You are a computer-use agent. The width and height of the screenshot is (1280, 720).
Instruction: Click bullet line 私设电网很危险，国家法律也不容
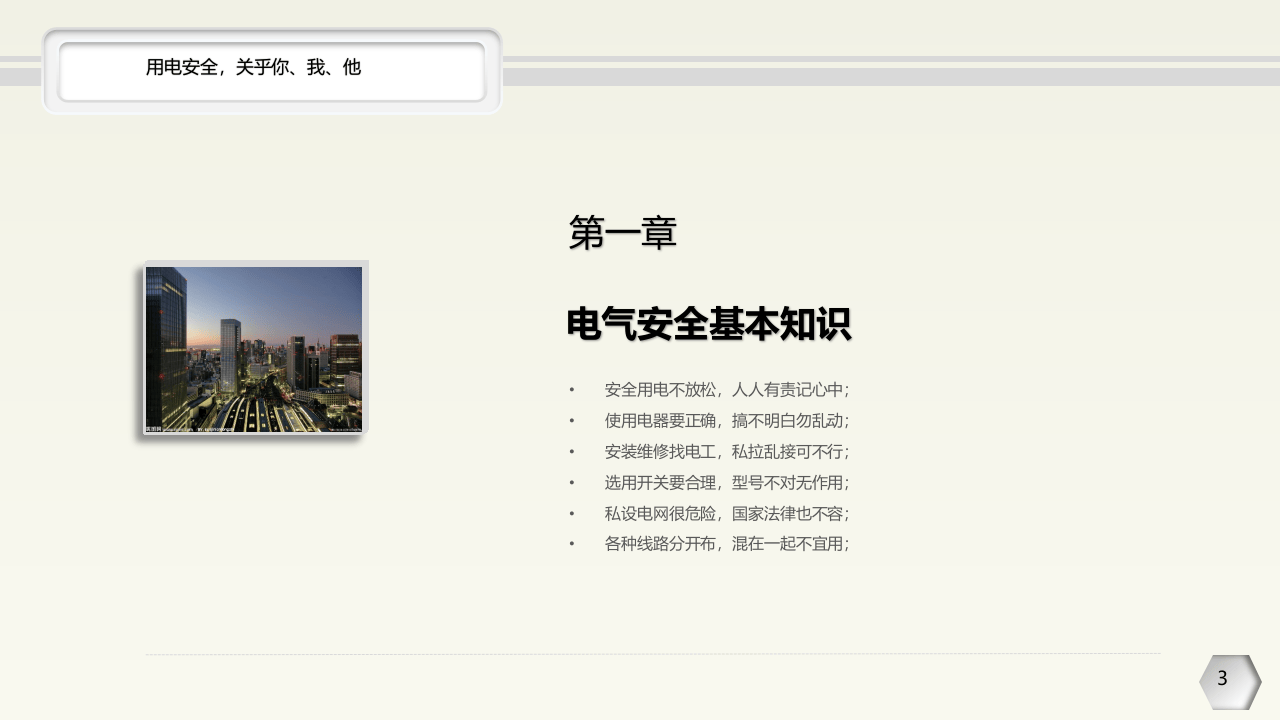click(x=727, y=514)
